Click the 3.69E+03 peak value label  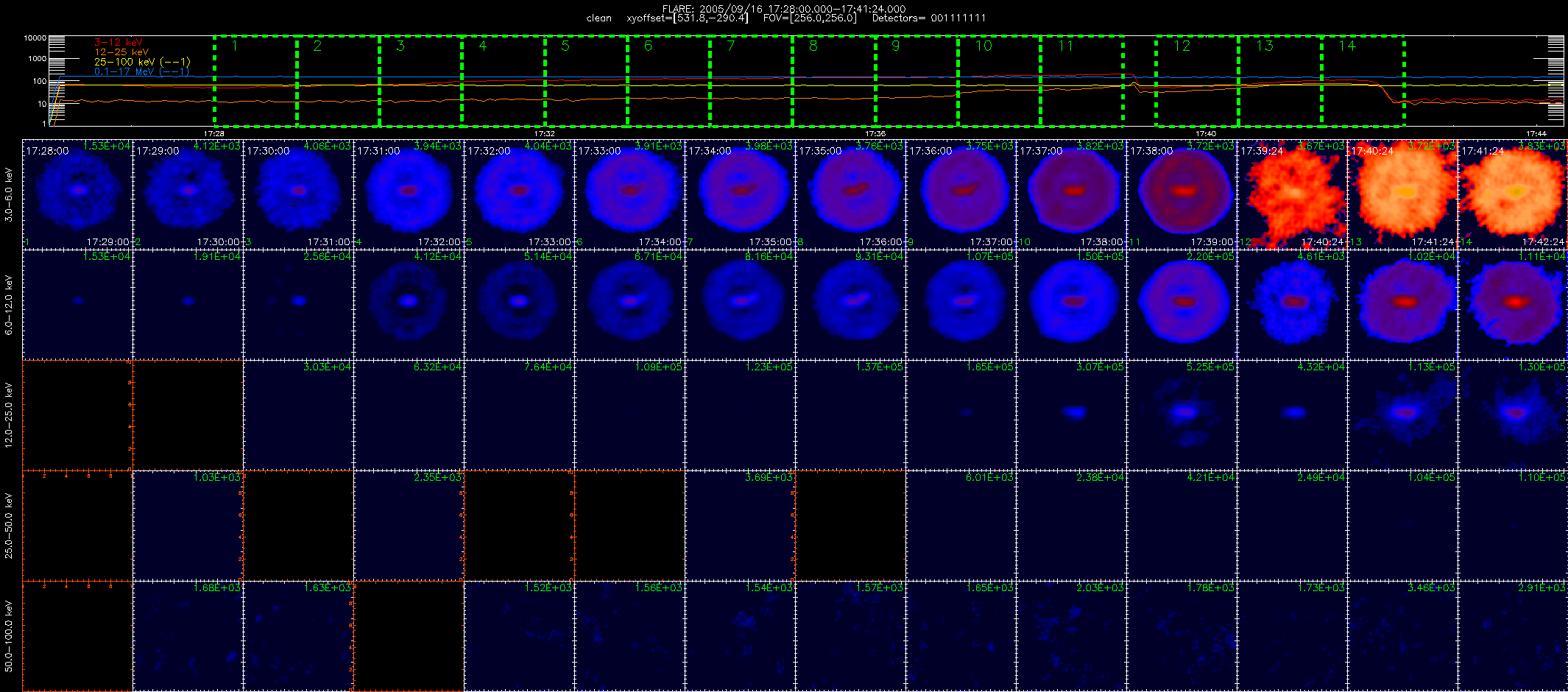click(x=769, y=477)
